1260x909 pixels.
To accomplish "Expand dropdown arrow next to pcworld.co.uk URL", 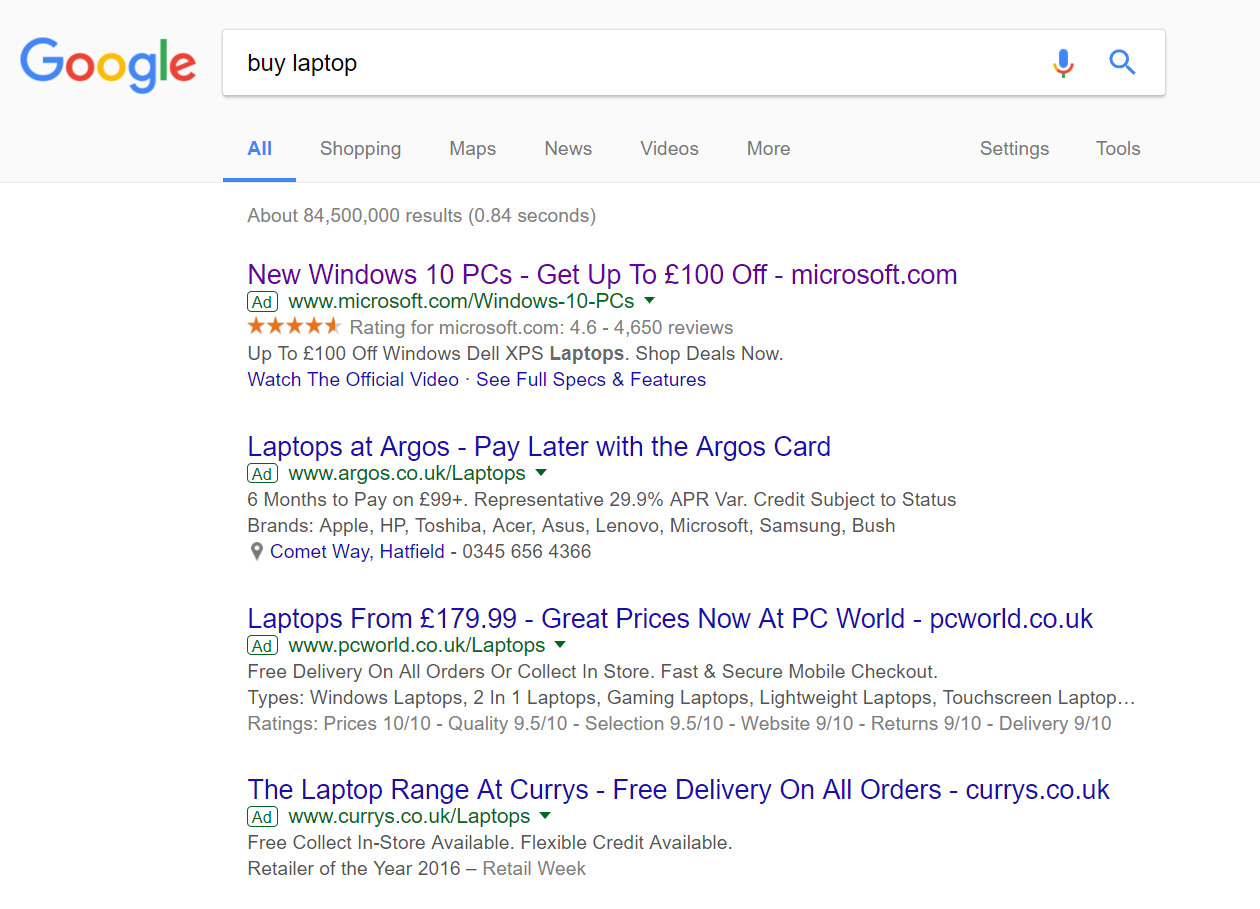I will (x=560, y=645).
